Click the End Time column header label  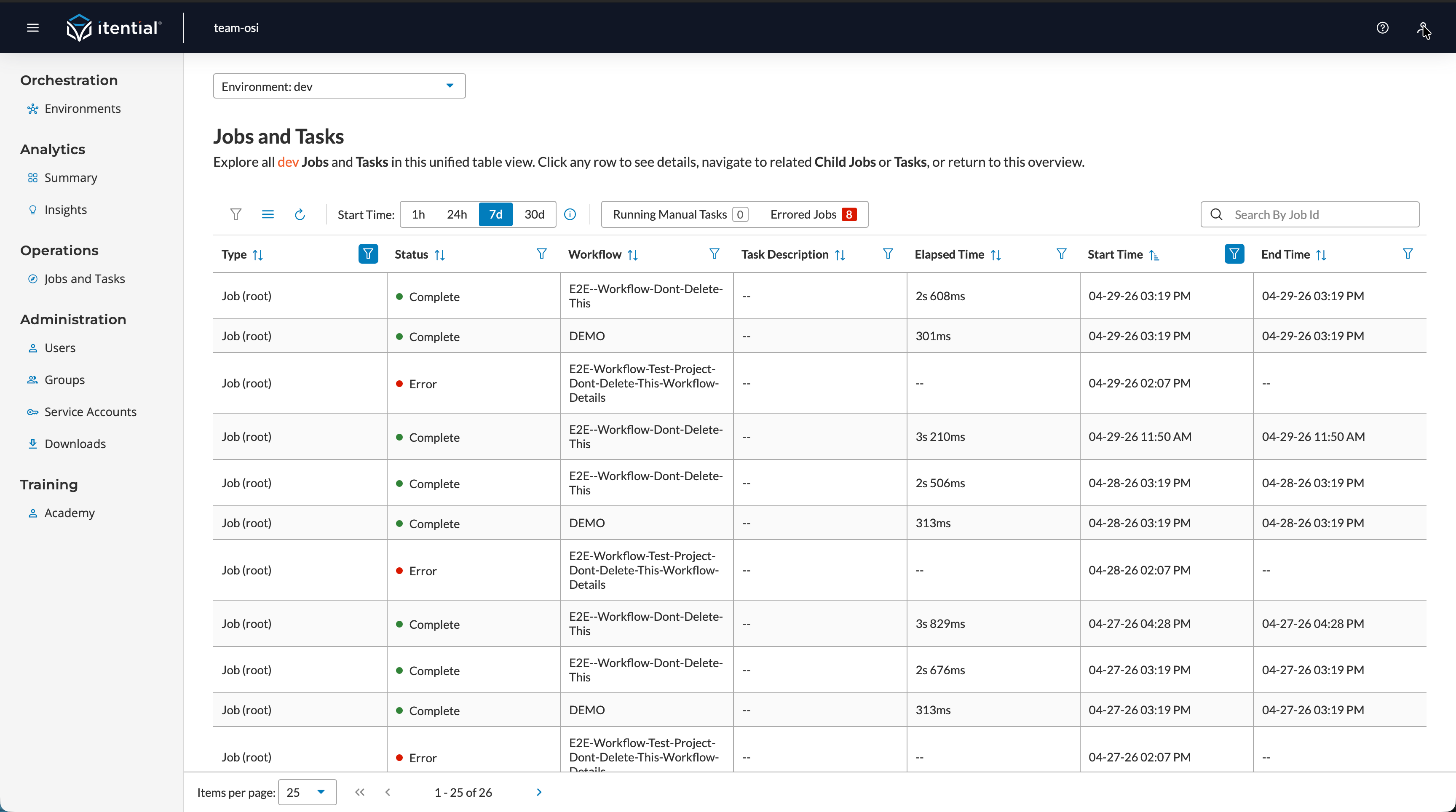pos(1285,254)
